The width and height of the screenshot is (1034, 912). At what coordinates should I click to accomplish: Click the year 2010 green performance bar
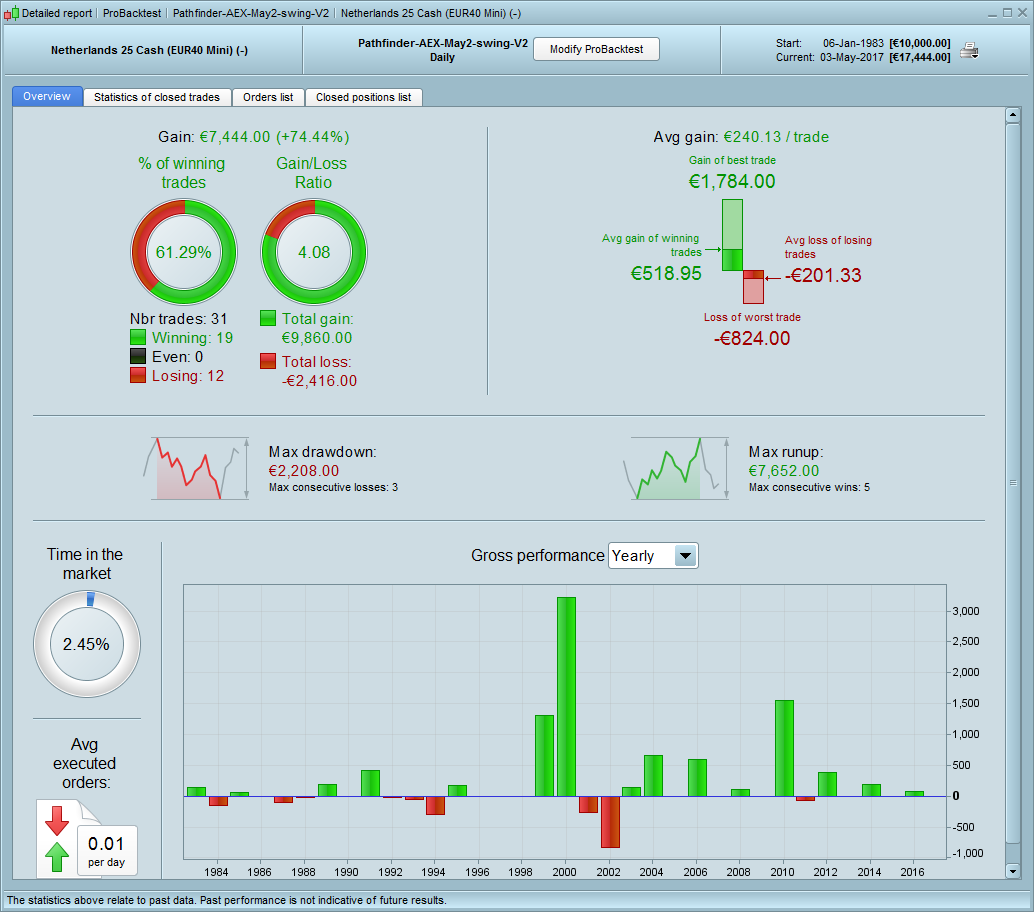point(784,748)
